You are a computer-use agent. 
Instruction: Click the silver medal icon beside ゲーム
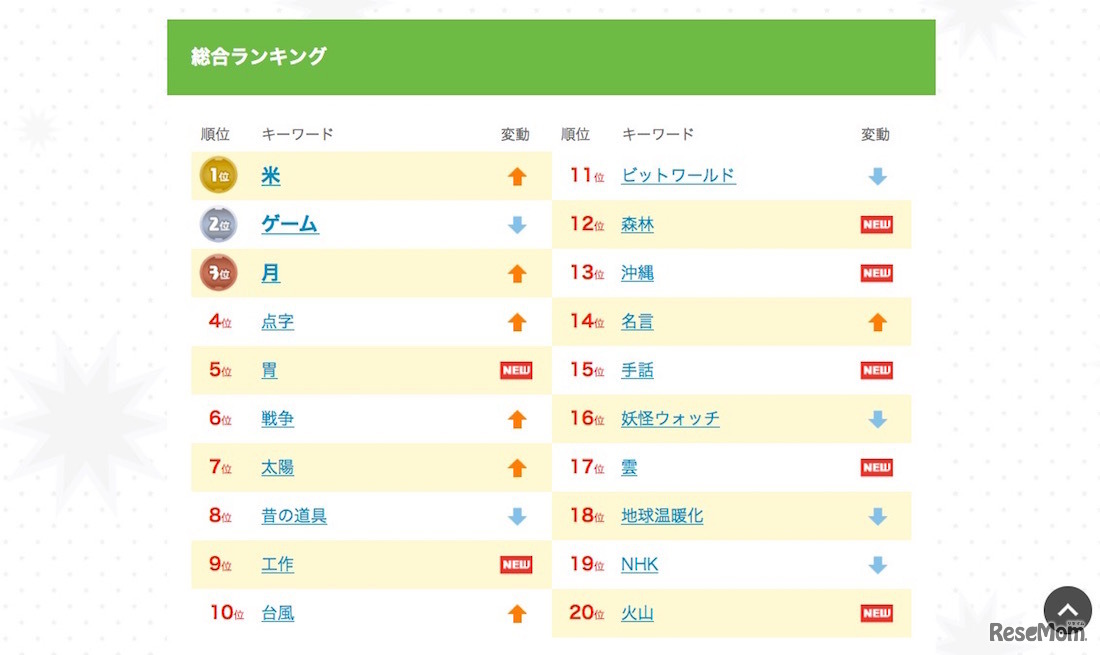(217, 224)
